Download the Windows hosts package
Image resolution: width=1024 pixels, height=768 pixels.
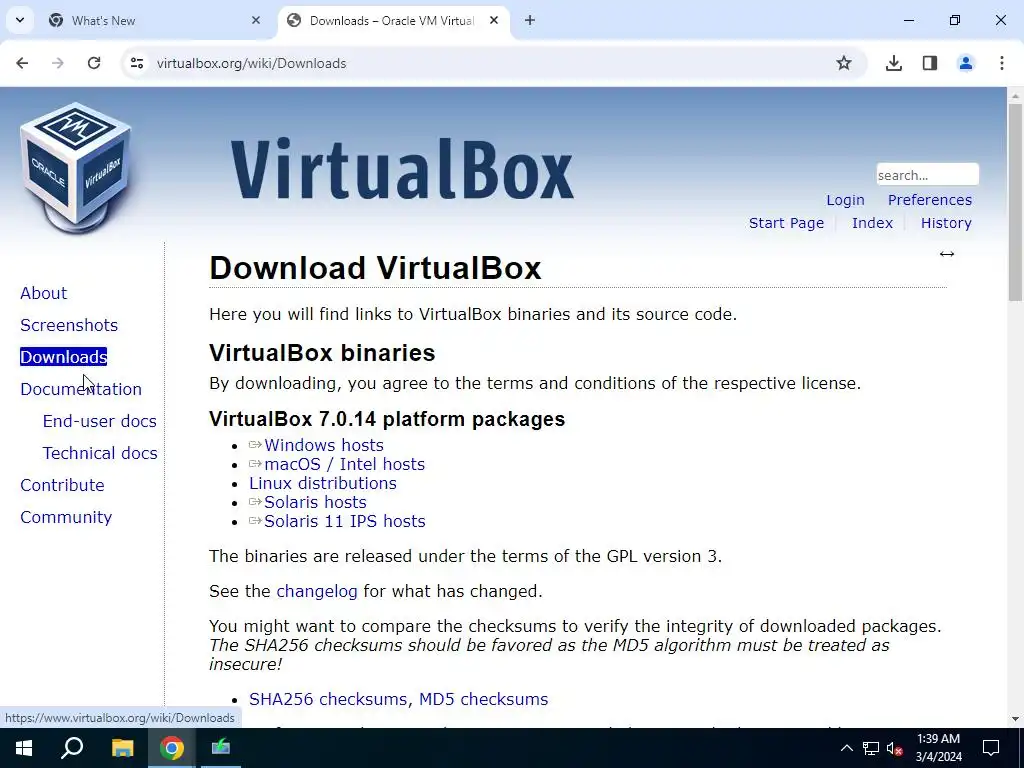click(x=323, y=445)
